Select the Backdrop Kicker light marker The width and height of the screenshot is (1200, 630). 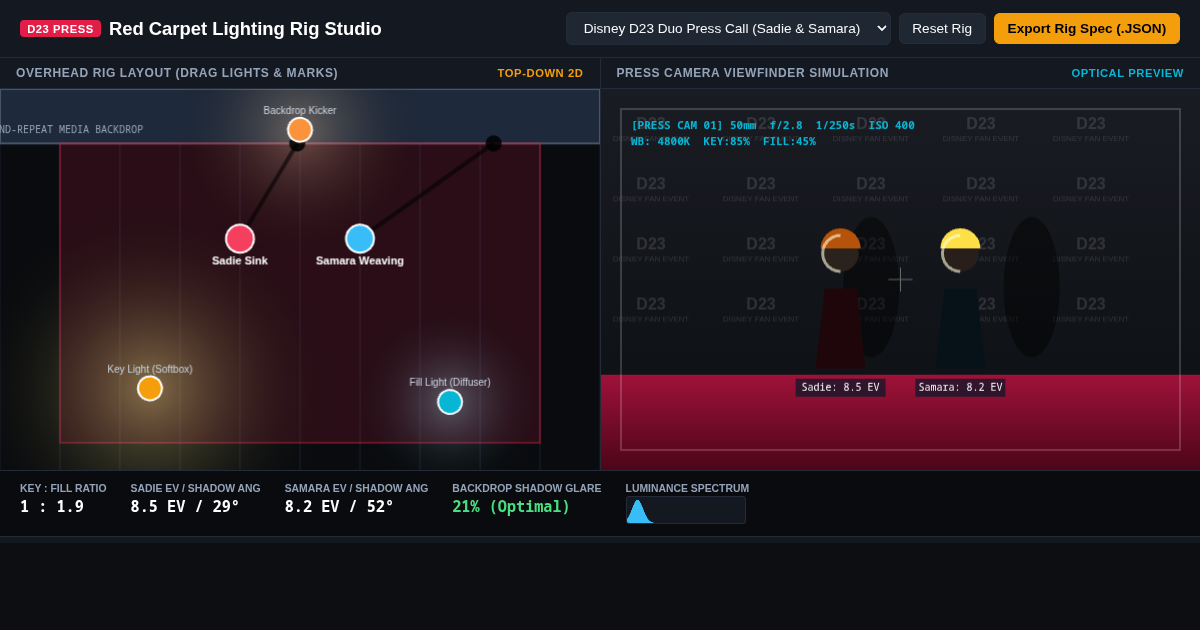coord(300,130)
